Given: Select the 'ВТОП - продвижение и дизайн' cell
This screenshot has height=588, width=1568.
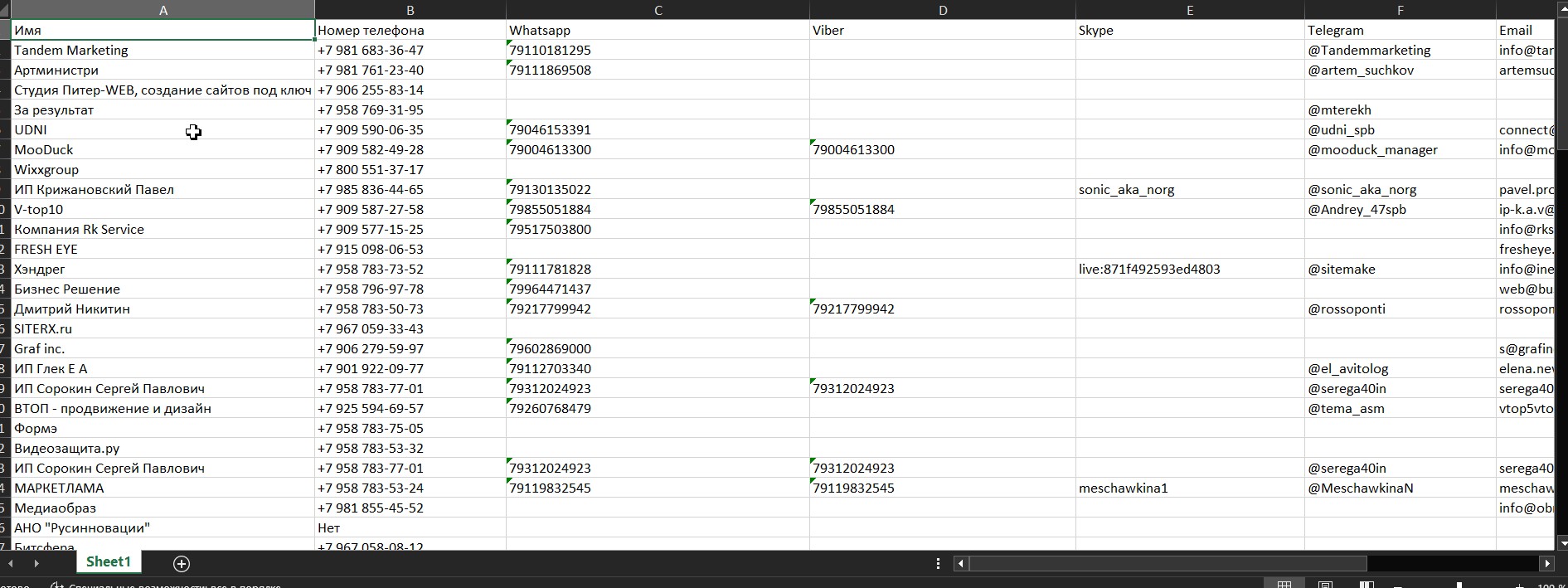Looking at the screenshot, I should click(x=163, y=408).
